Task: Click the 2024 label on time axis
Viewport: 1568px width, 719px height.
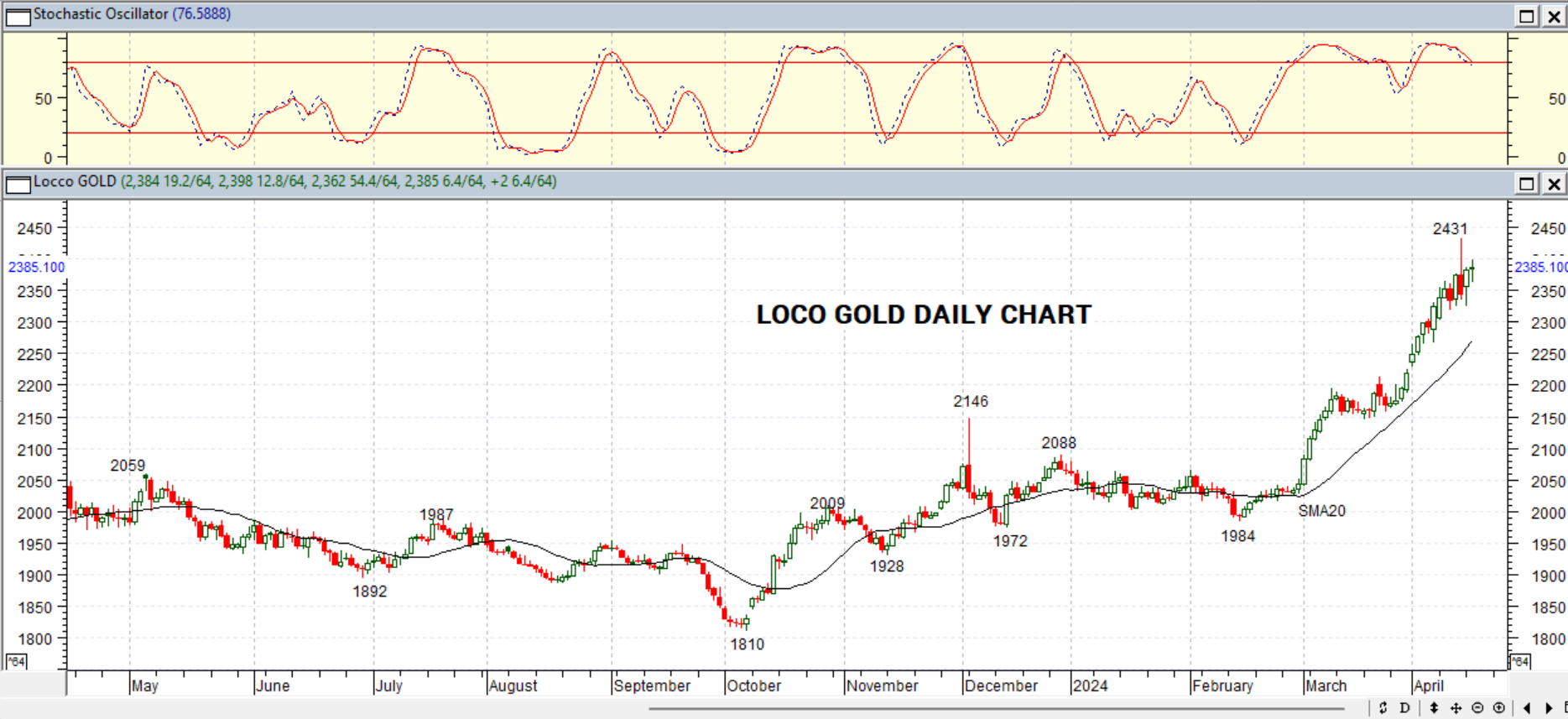Action: tap(1090, 685)
